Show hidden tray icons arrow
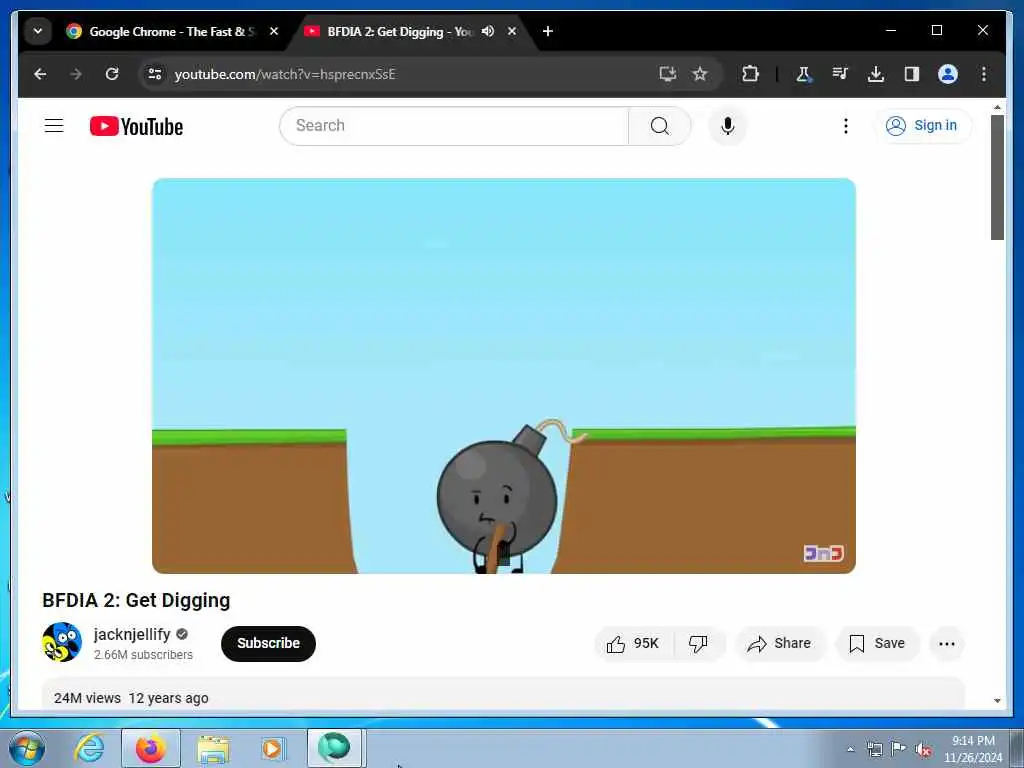 point(850,749)
